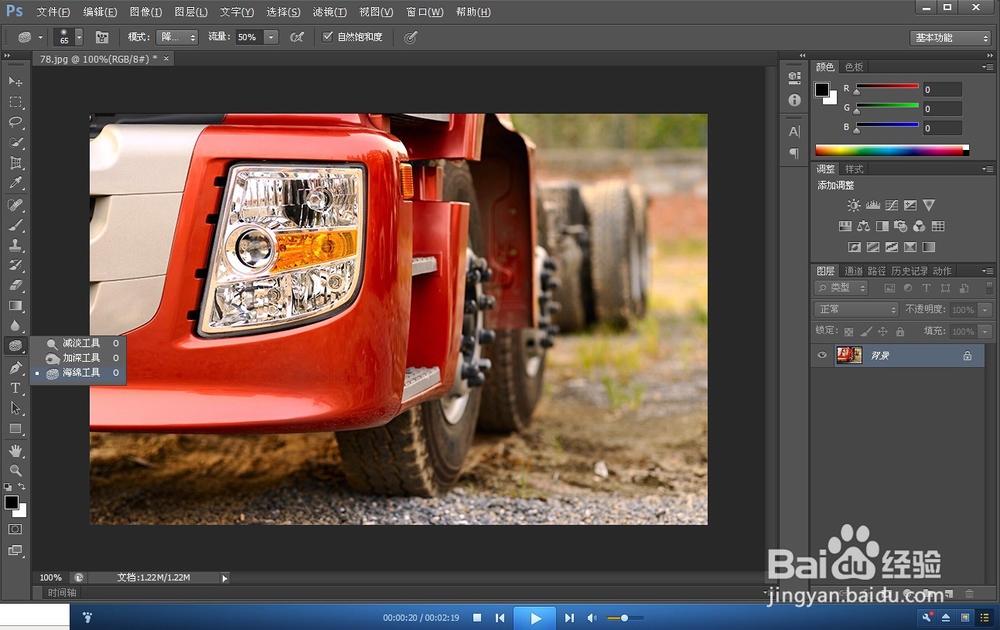Toggle Quick Mask mode in toolbox
The image size is (1000, 630).
pos(15,529)
